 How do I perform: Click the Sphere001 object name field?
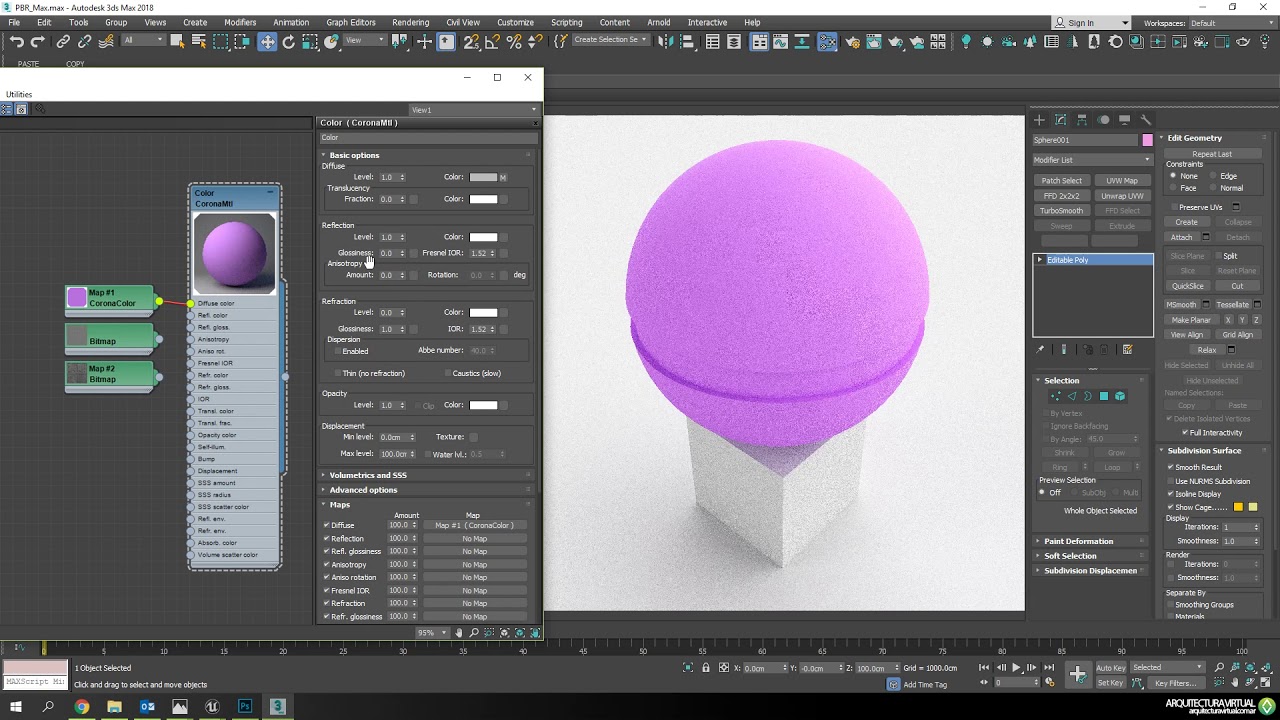click(x=1085, y=140)
